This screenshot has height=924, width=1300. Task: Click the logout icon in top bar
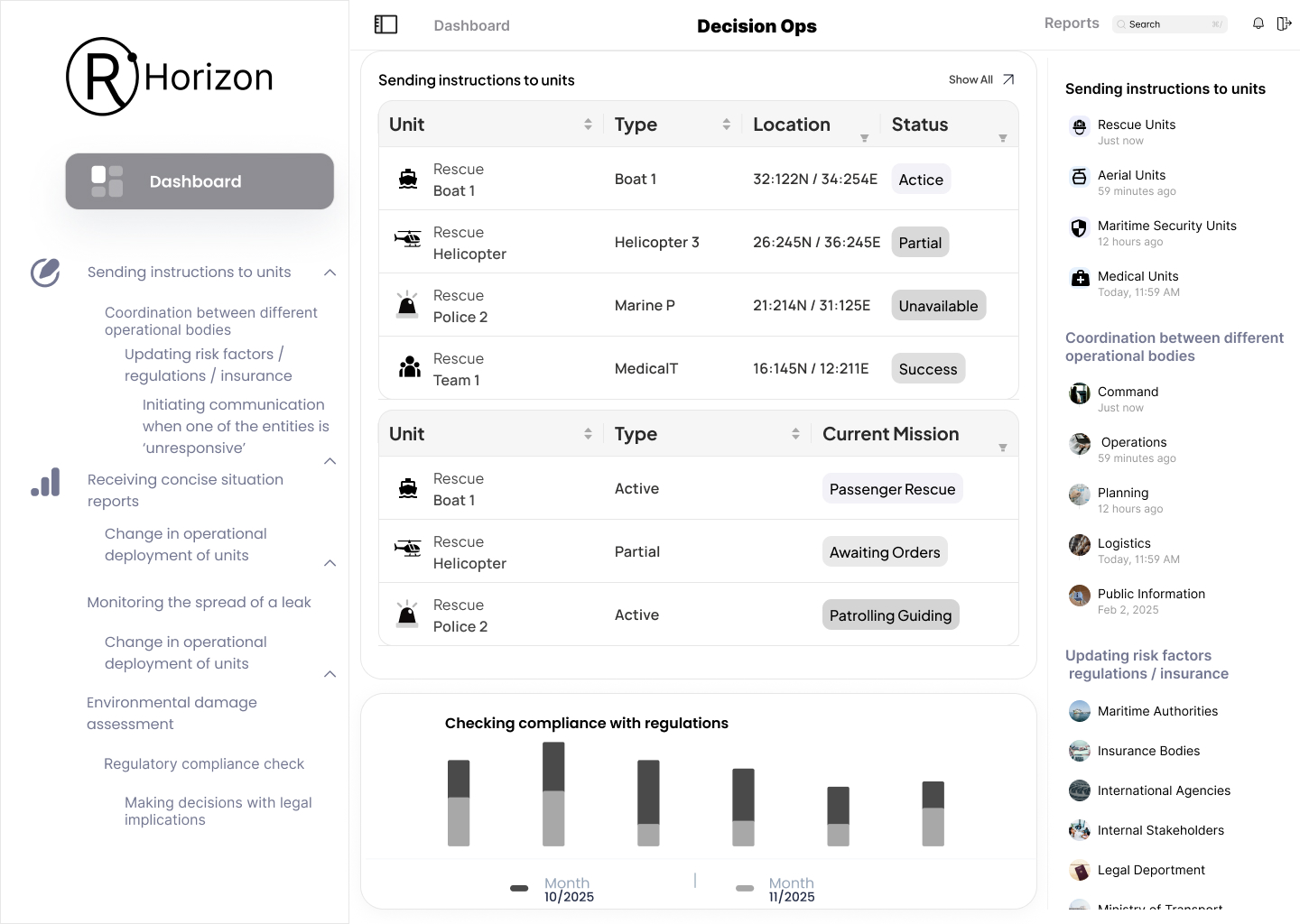click(x=1284, y=23)
